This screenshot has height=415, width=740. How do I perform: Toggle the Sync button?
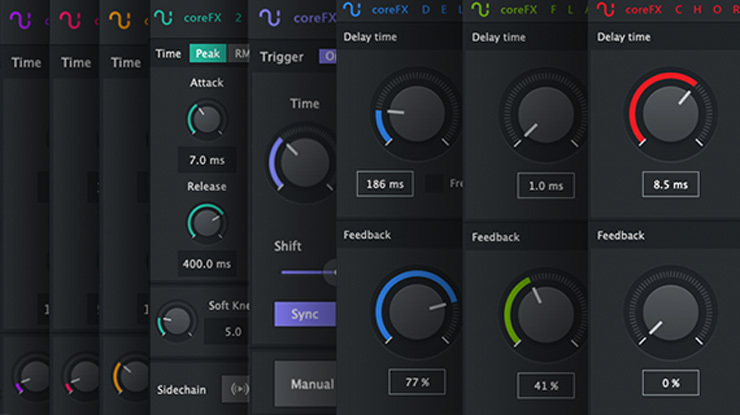pyautogui.click(x=305, y=314)
